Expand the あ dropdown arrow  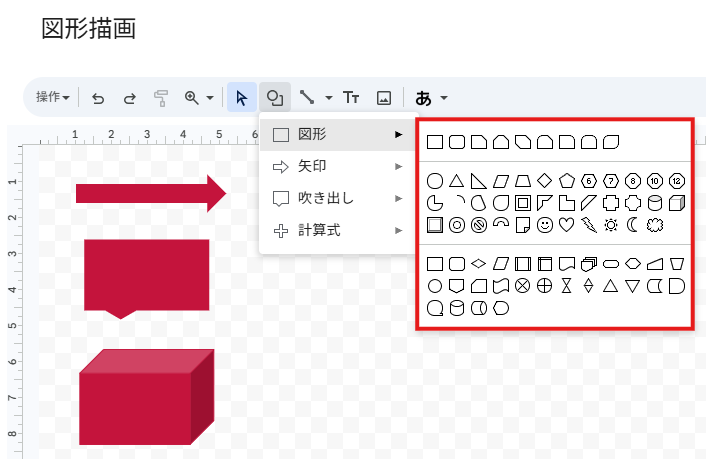(x=444, y=98)
